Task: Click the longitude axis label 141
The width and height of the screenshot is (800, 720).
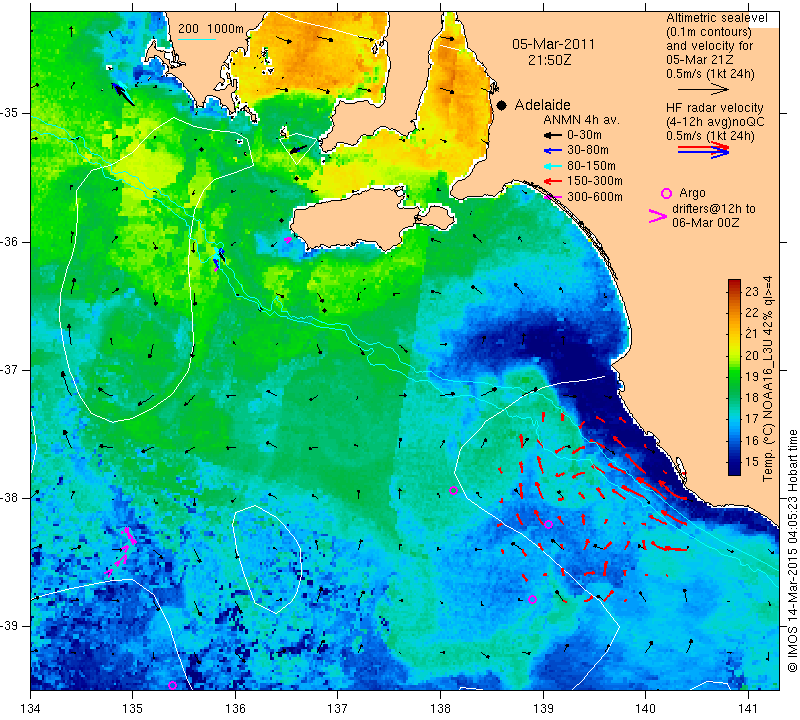Action: pos(748,708)
